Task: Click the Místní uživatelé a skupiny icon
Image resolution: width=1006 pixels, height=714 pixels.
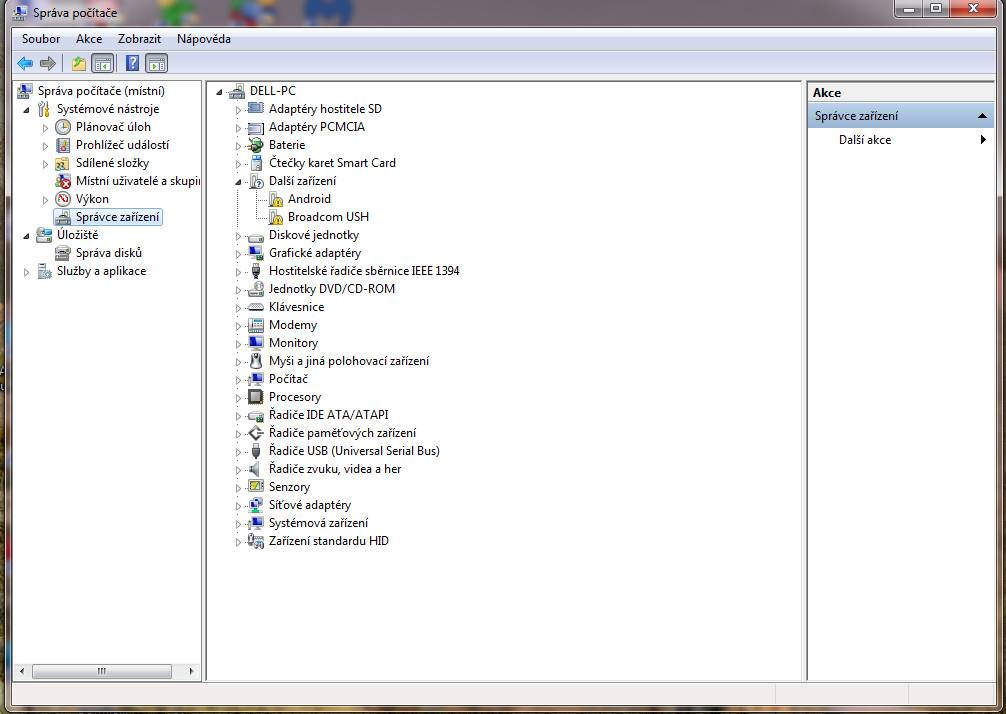Action: click(x=63, y=181)
